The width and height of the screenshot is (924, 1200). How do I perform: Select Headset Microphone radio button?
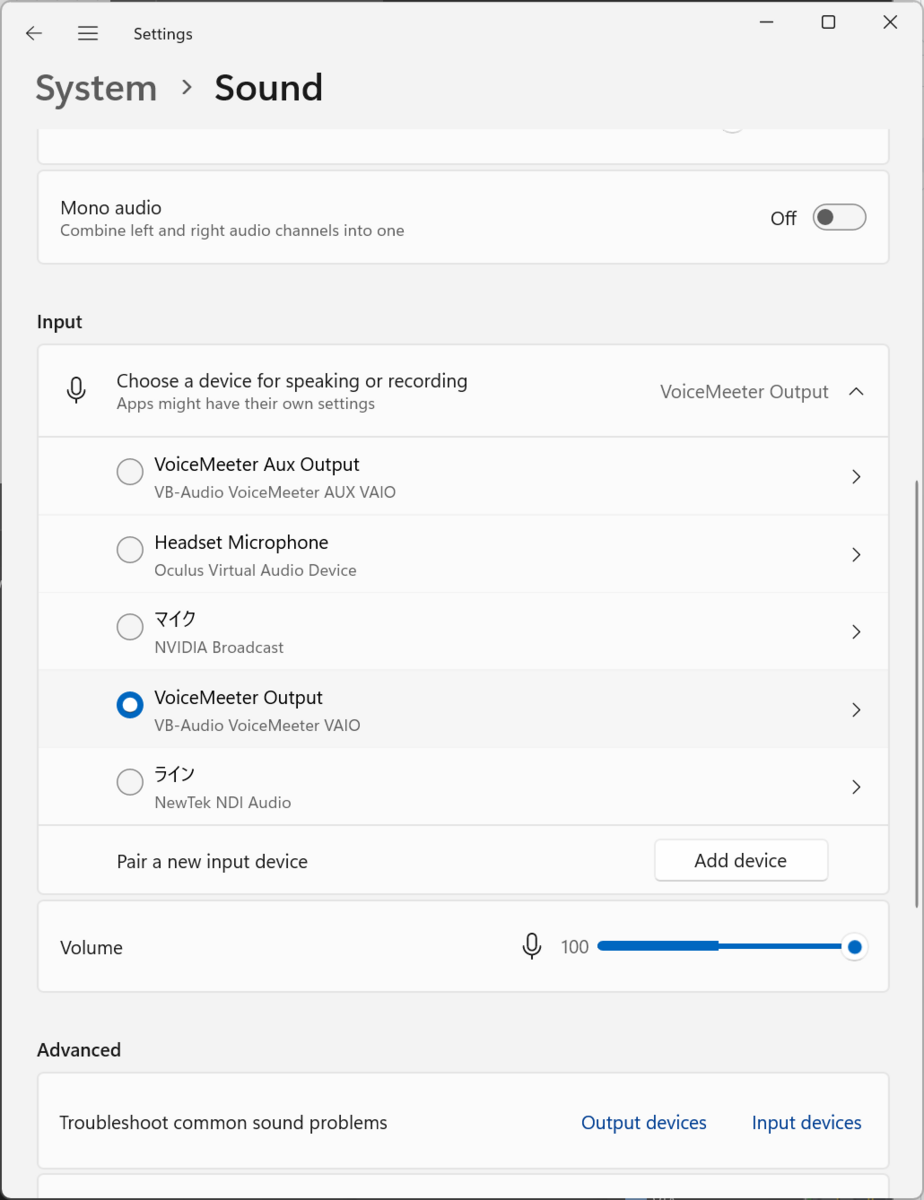[130, 550]
